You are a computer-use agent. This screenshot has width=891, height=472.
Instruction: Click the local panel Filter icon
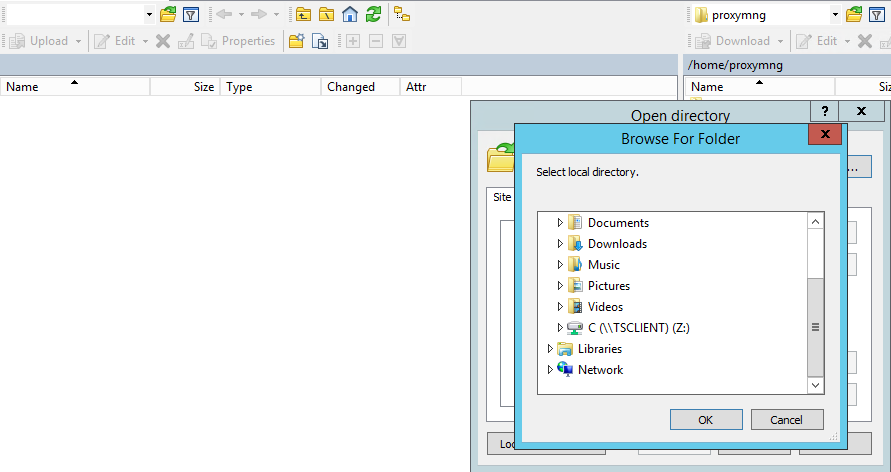(x=190, y=14)
